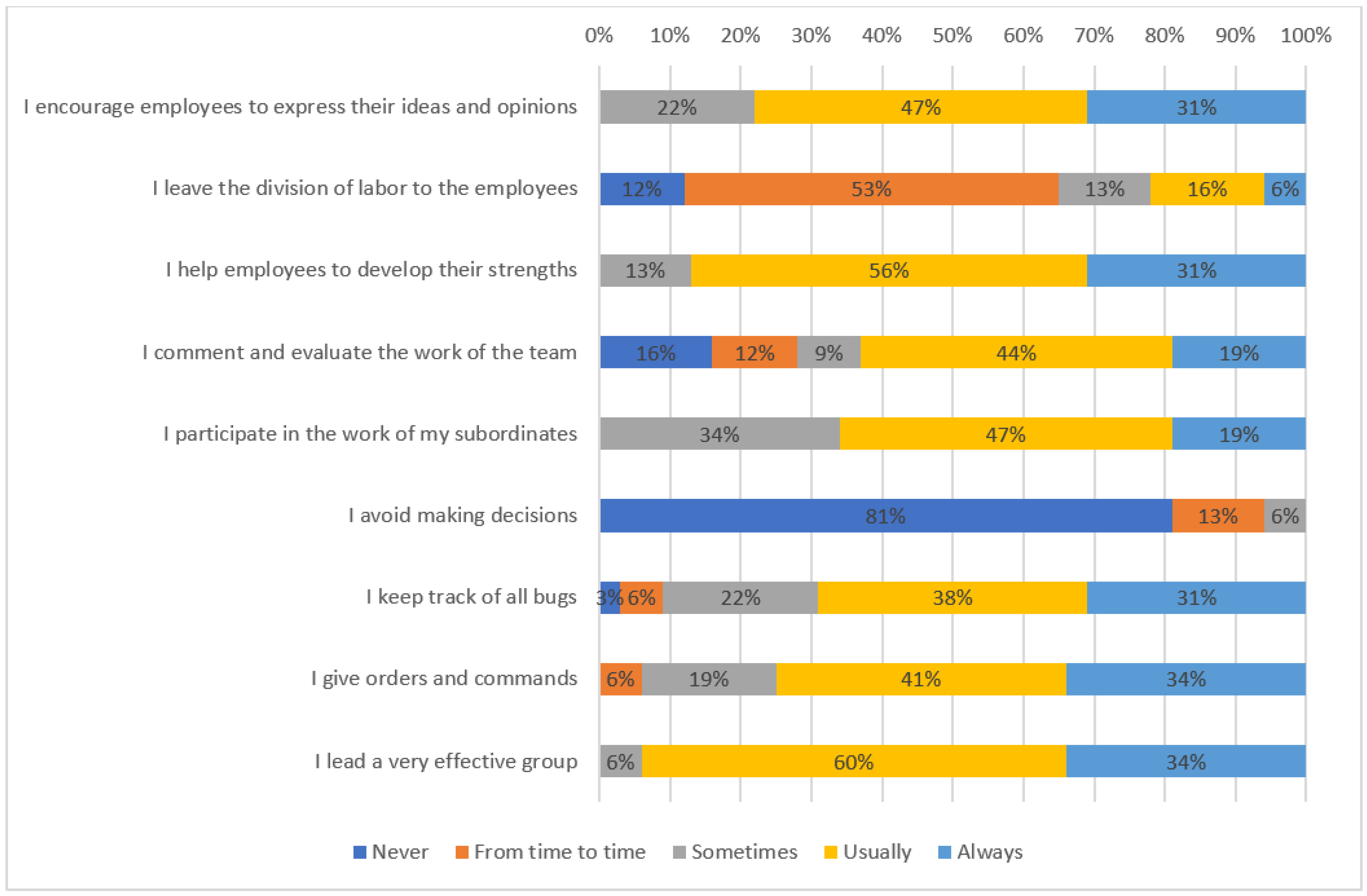Click the 50% axis label

point(952,36)
